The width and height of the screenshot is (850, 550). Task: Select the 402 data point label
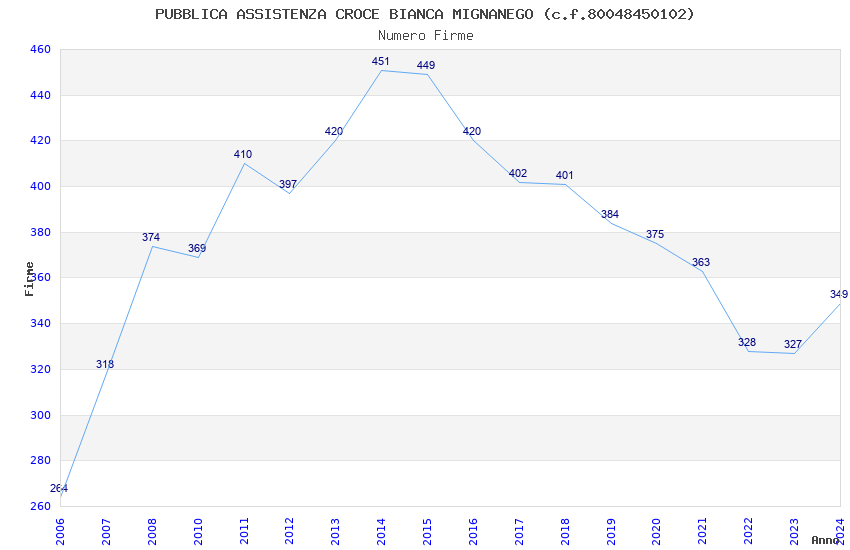[x=518, y=173]
